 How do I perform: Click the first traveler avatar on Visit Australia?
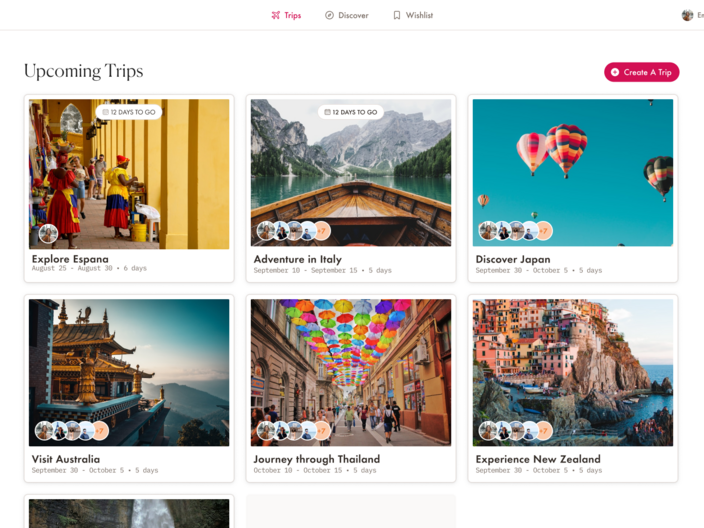click(x=44, y=431)
